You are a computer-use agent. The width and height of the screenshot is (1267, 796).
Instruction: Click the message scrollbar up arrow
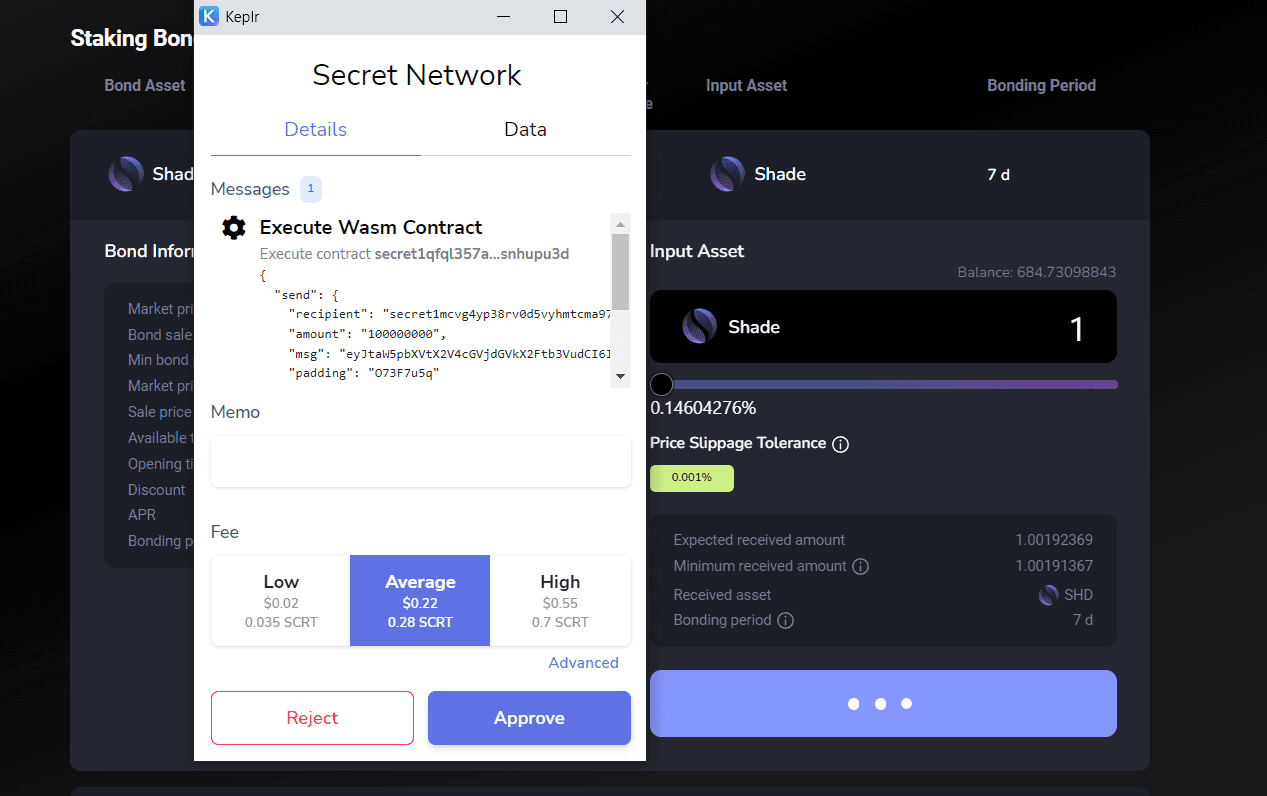click(620, 223)
